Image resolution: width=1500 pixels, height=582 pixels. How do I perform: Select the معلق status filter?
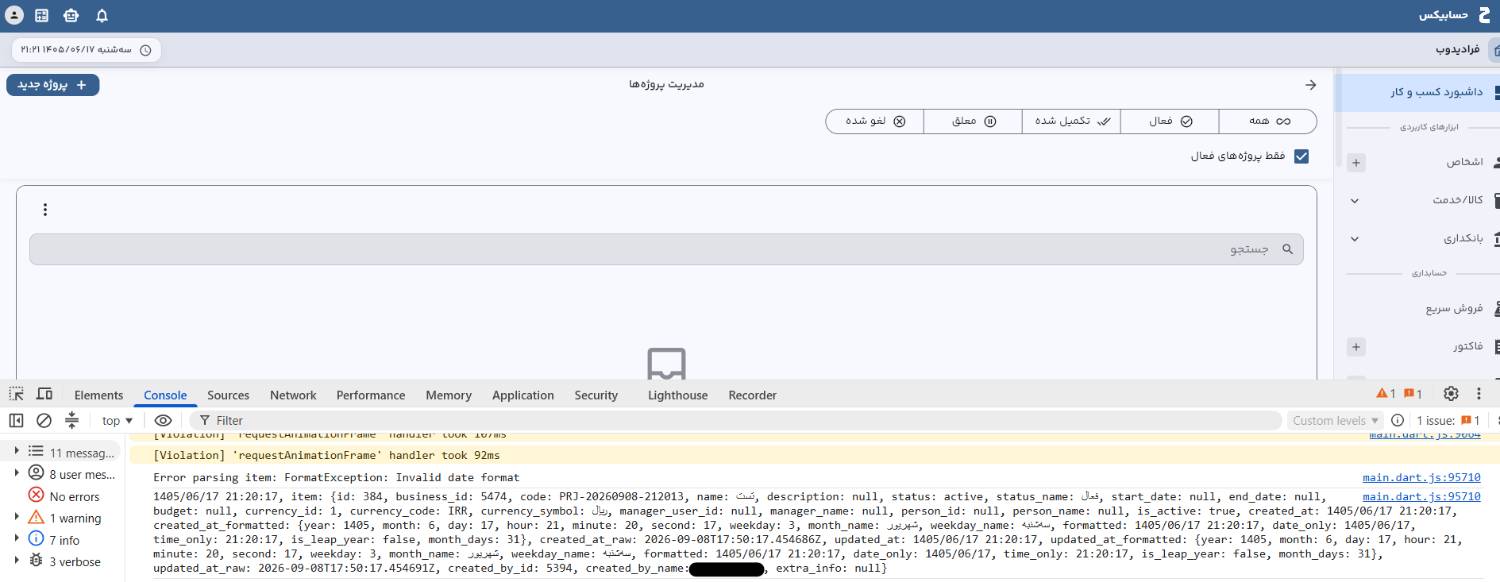tap(973, 121)
